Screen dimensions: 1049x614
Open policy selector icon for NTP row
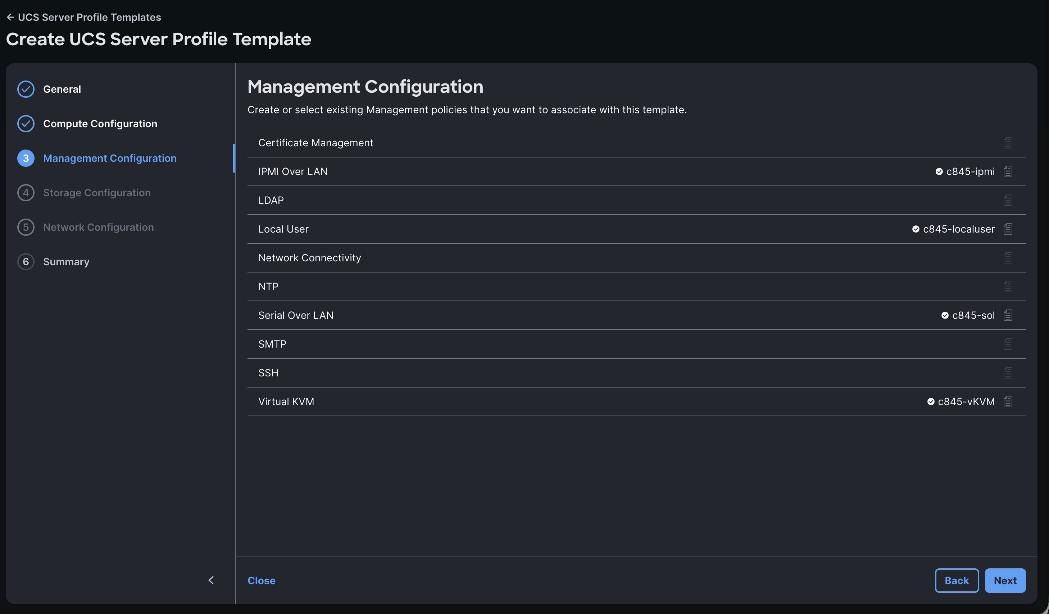click(1008, 286)
